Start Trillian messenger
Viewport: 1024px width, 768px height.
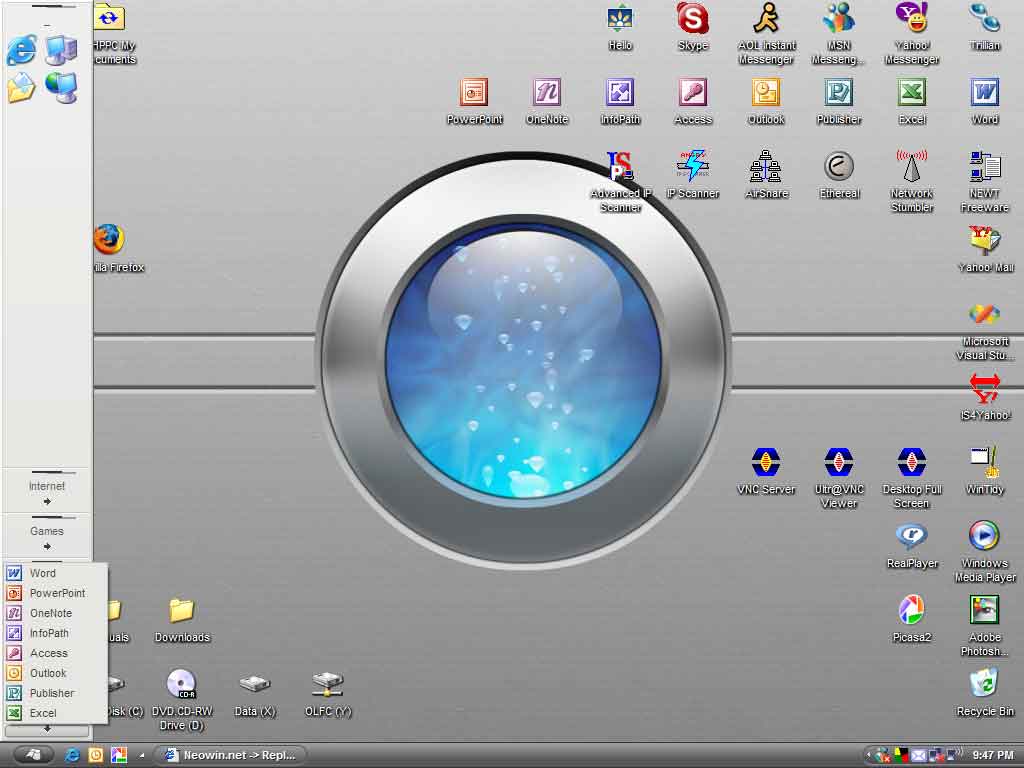pos(984,22)
